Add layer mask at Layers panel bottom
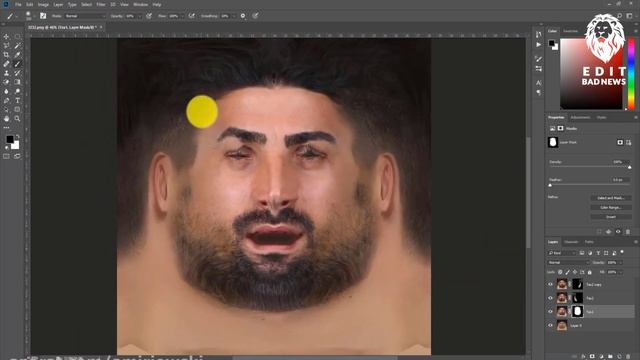 [592, 356]
